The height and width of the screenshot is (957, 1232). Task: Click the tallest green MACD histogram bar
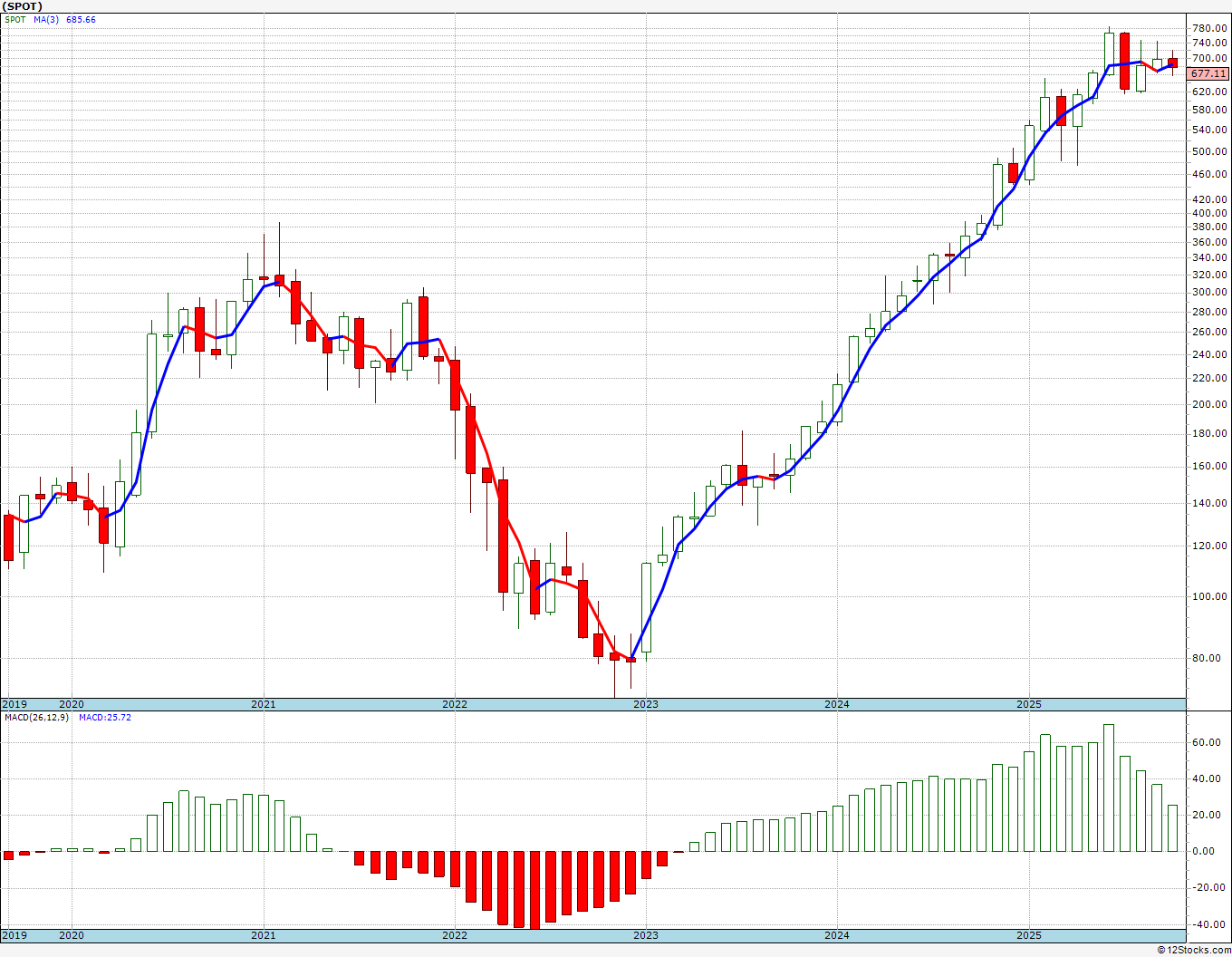point(1109,788)
